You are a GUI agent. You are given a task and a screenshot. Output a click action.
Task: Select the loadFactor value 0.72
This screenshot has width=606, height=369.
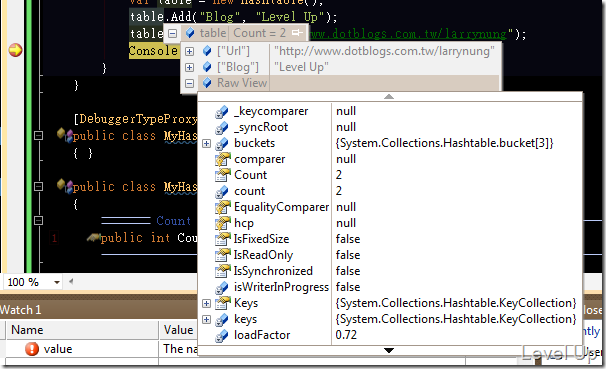click(346, 335)
